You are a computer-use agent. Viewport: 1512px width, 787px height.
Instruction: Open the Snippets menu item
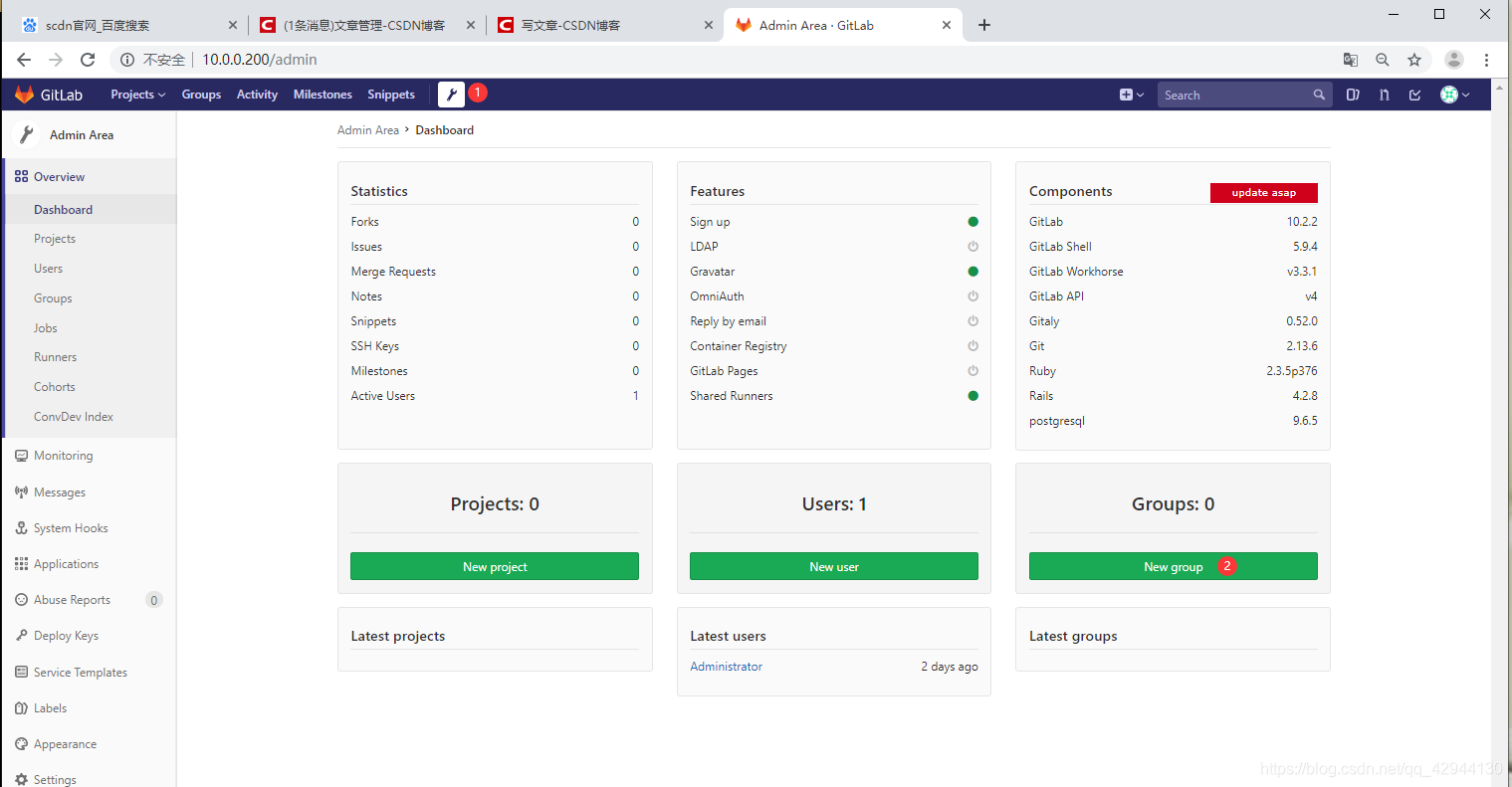pos(391,95)
